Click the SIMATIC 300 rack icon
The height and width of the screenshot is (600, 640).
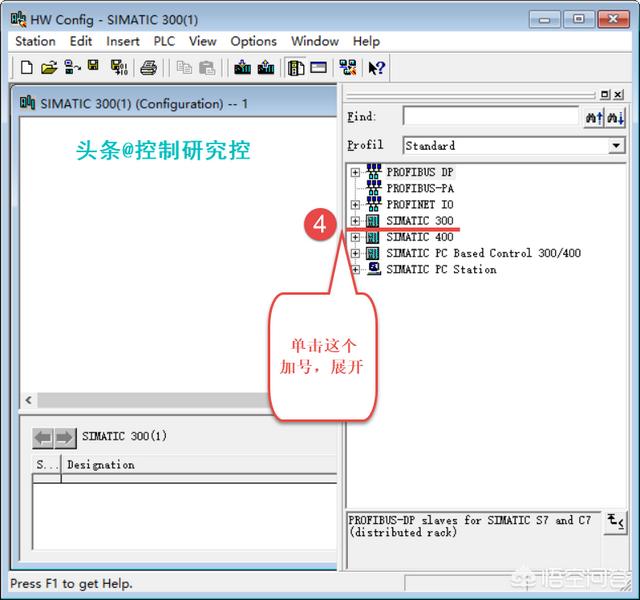(x=372, y=221)
